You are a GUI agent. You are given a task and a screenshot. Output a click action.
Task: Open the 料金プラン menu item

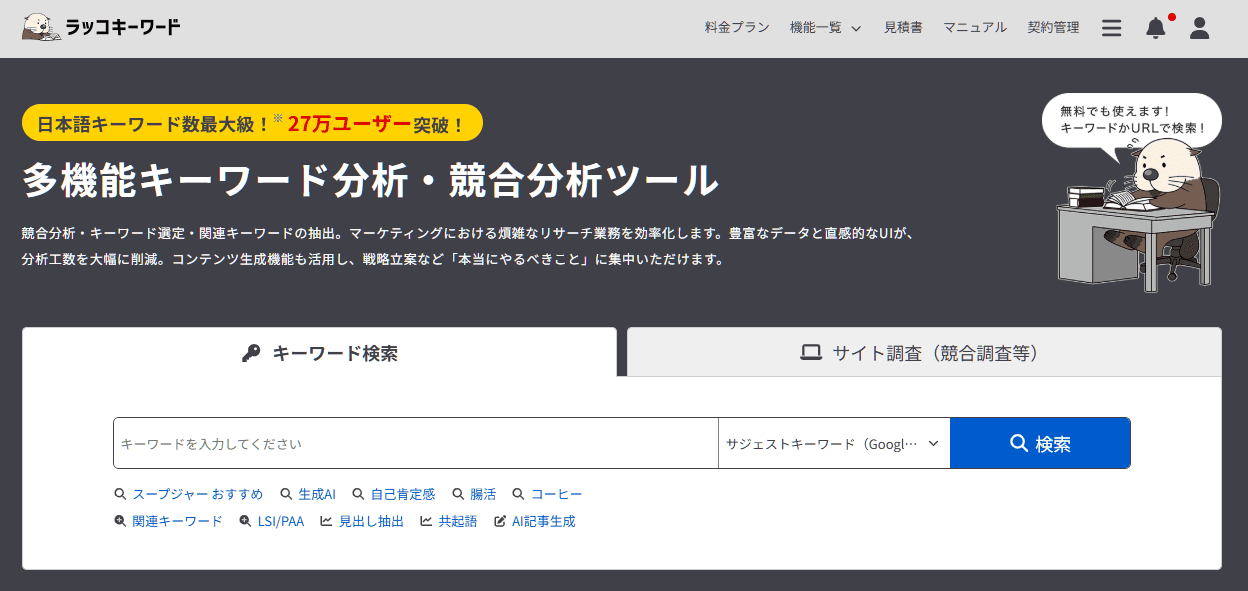click(737, 28)
